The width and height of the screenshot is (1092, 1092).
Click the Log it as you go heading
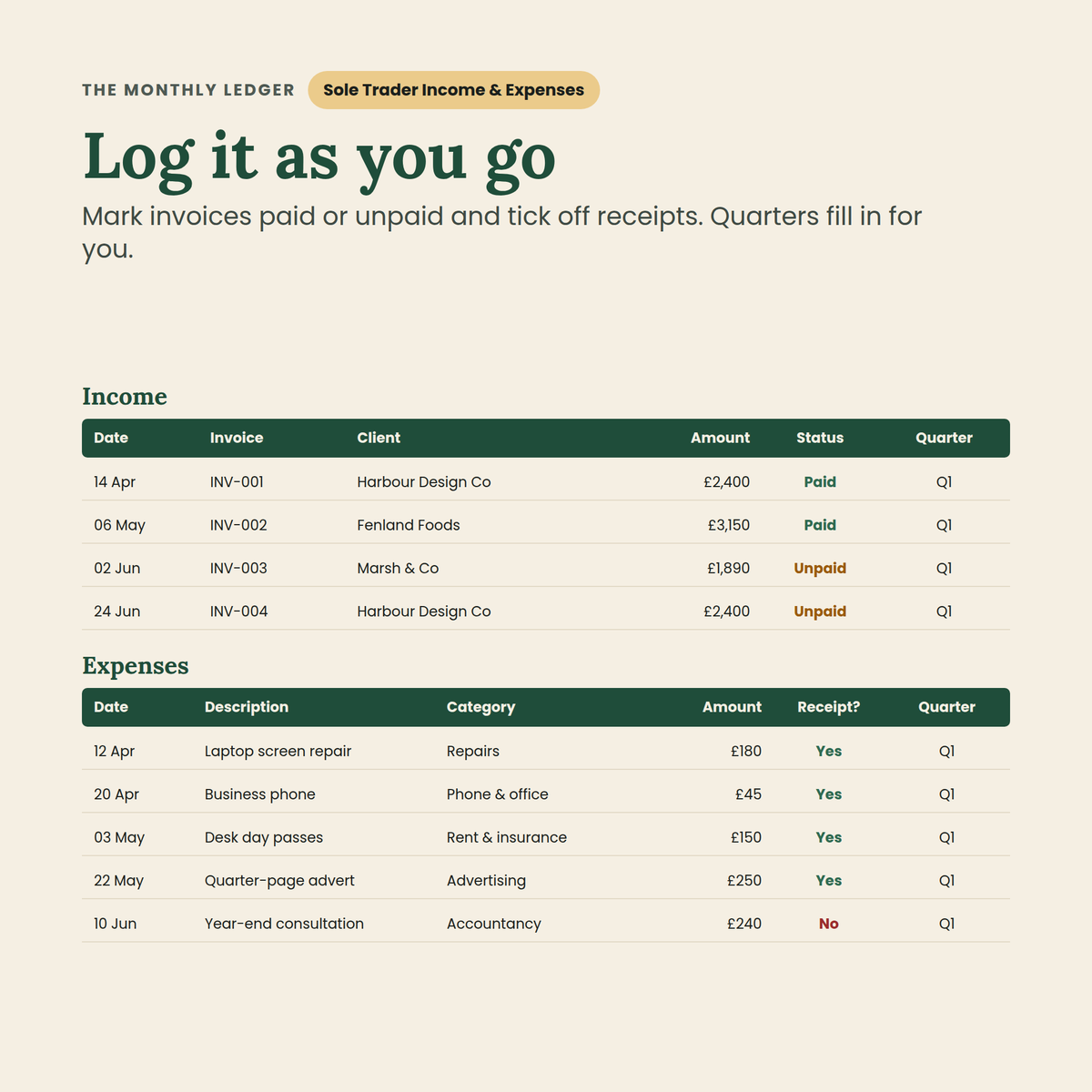(318, 158)
